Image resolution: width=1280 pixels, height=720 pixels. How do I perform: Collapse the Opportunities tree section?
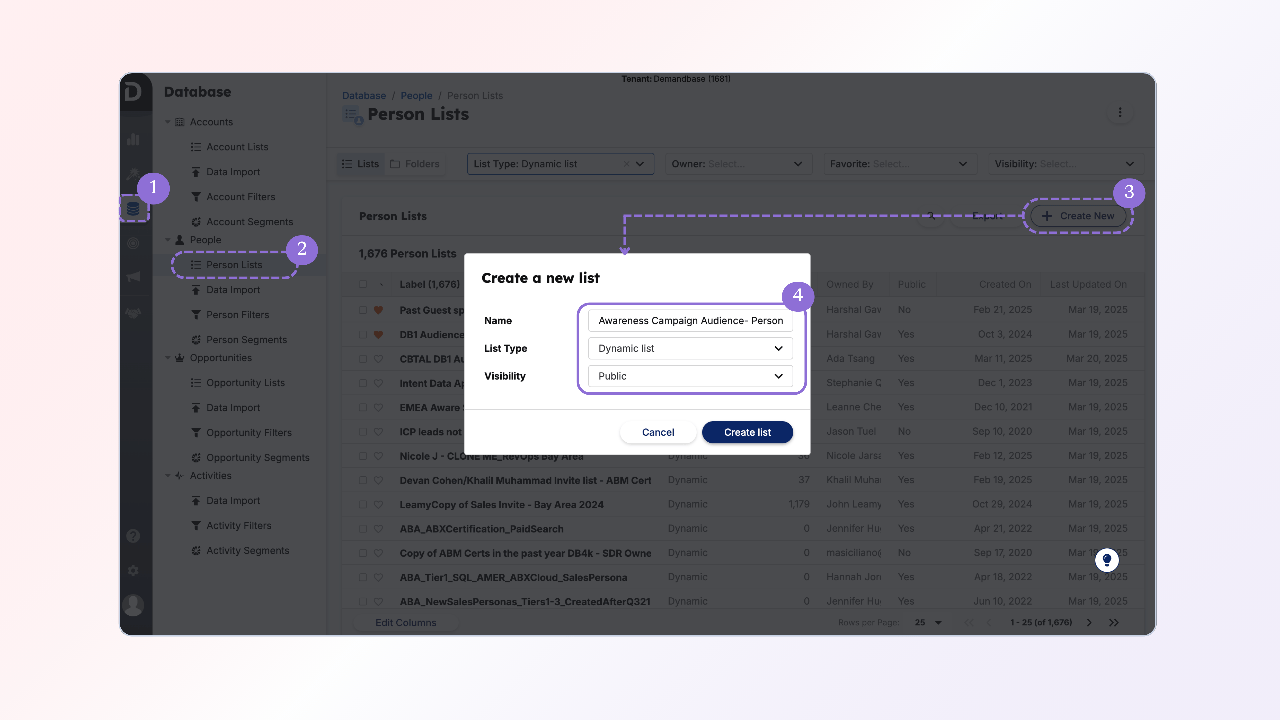click(168, 358)
